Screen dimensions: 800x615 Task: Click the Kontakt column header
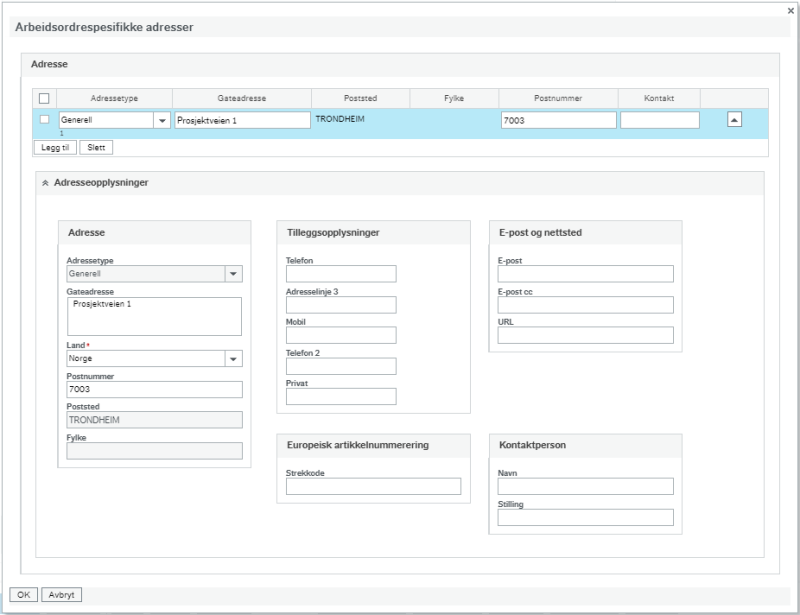click(659, 99)
